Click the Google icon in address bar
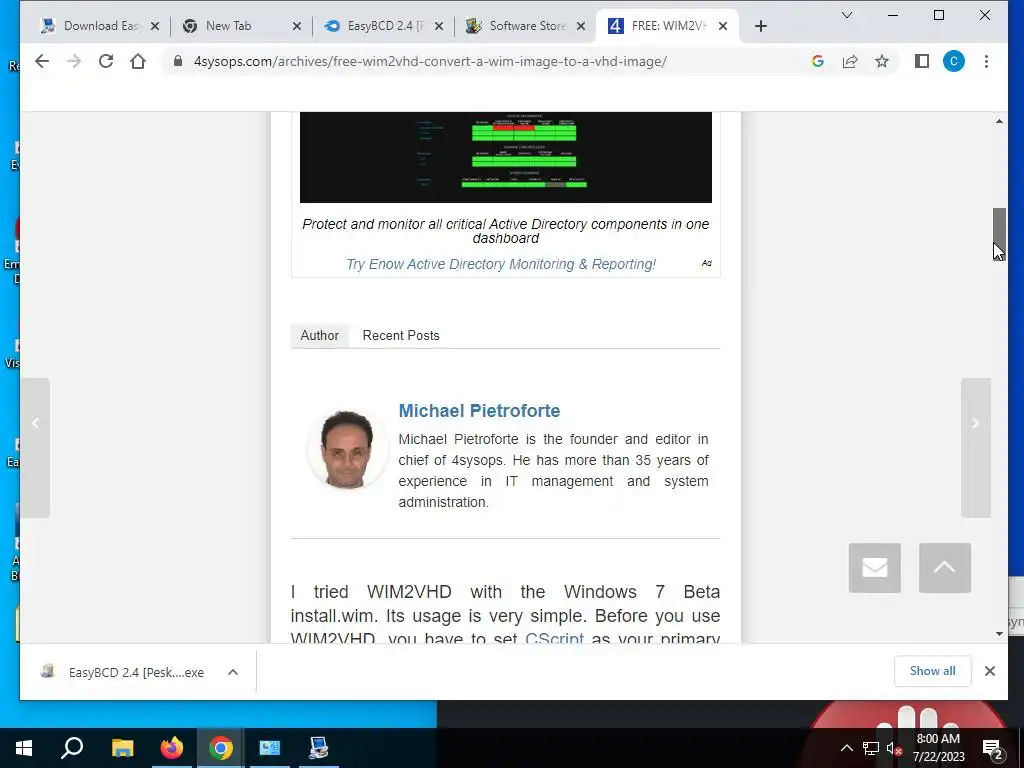Viewport: 1024px width, 768px height. pos(818,61)
